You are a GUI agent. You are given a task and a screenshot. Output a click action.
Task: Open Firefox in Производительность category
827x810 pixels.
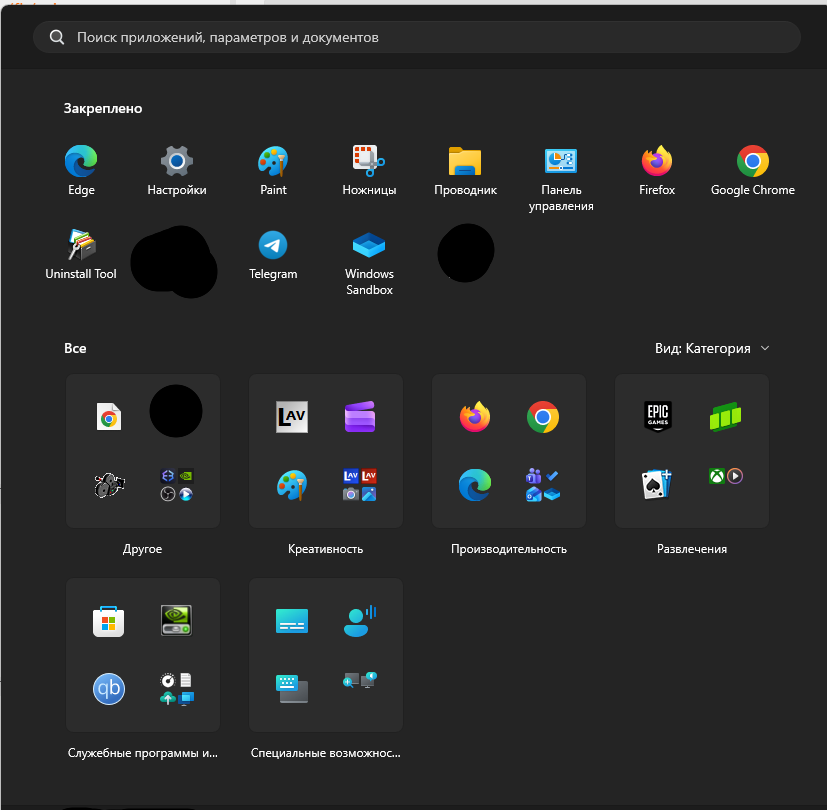pos(475,417)
